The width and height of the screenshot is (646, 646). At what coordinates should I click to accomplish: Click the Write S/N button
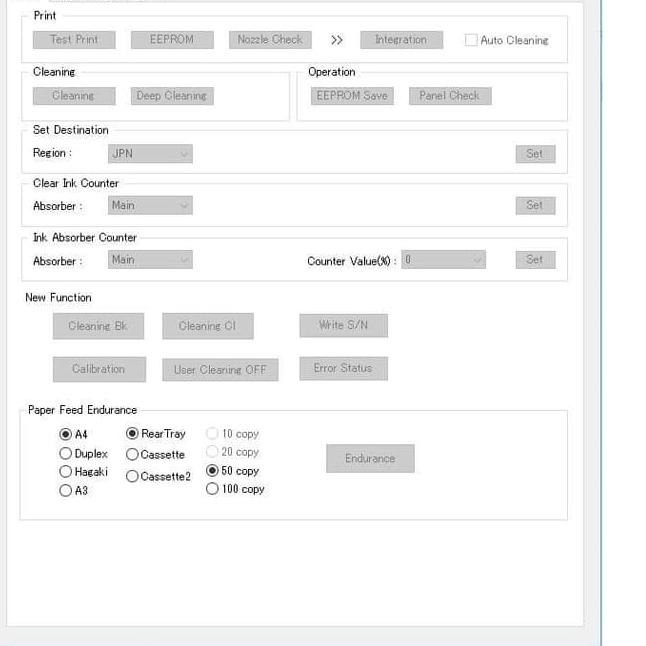pyautogui.click(x=343, y=326)
